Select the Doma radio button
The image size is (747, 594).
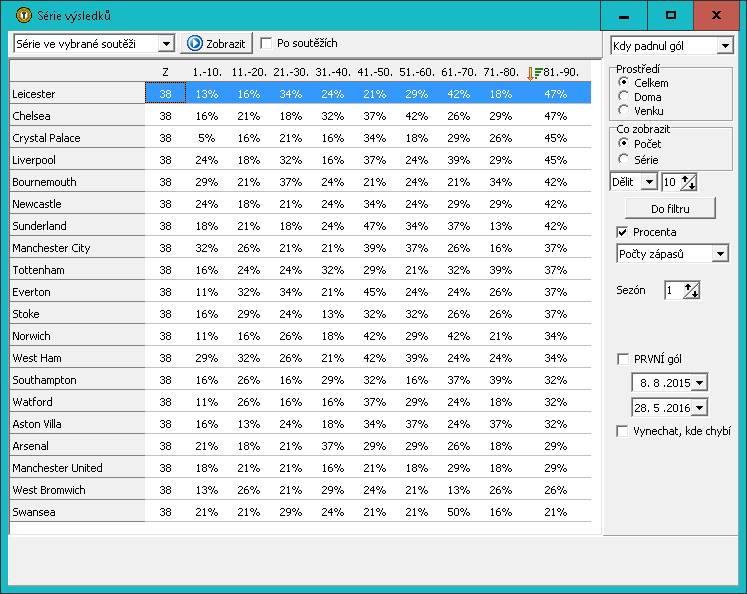tap(623, 97)
